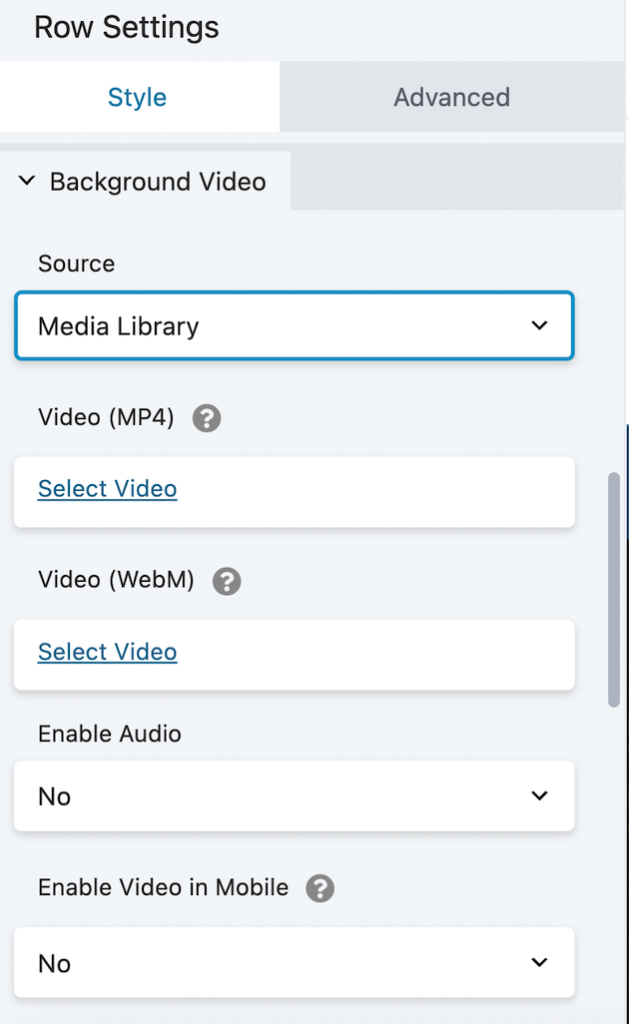Click Select Video link for WebM
The height and width of the screenshot is (1024, 629).
(108, 652)
